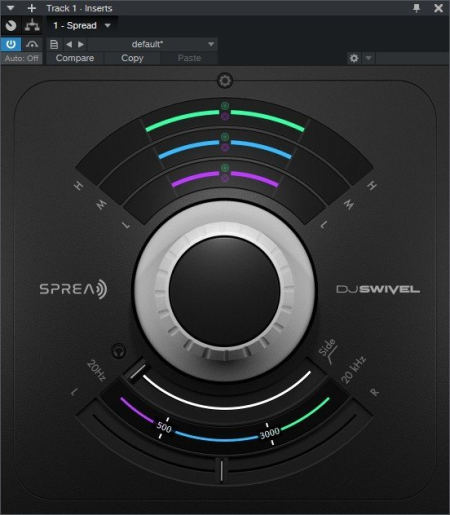Click the blue mid band width arc
Screen dimensions: 450x515
[x=189, y=147]
